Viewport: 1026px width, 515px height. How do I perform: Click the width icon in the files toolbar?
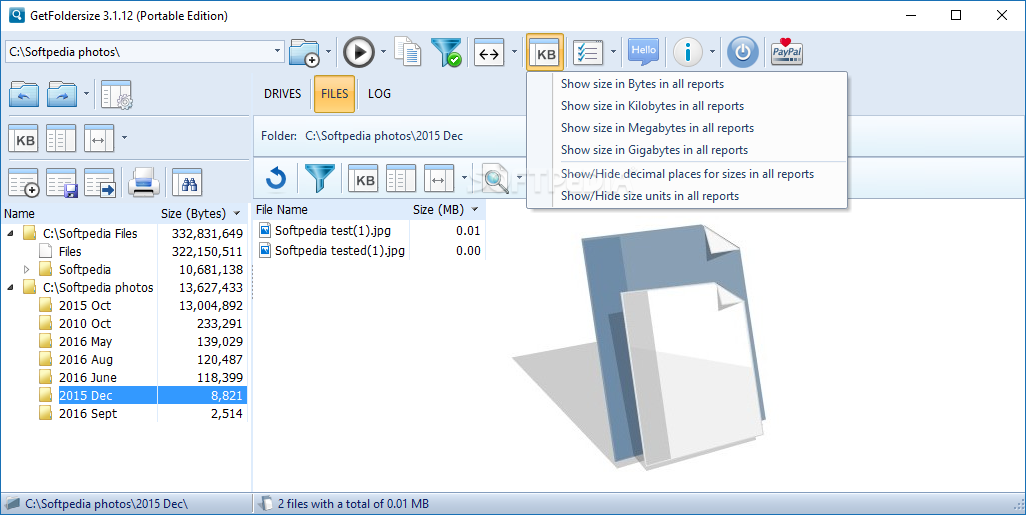tap(439, 179)
